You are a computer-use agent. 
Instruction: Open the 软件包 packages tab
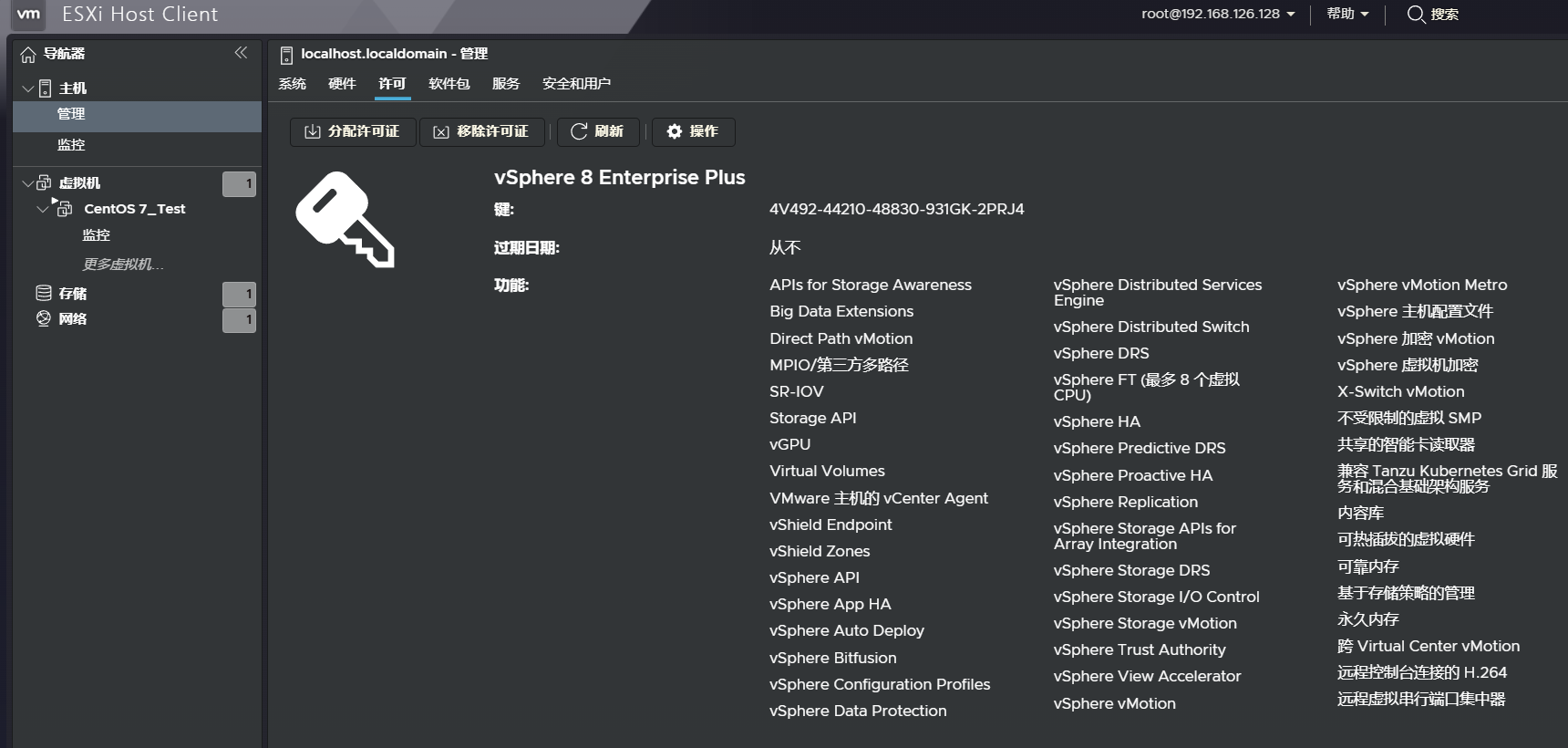449,84
